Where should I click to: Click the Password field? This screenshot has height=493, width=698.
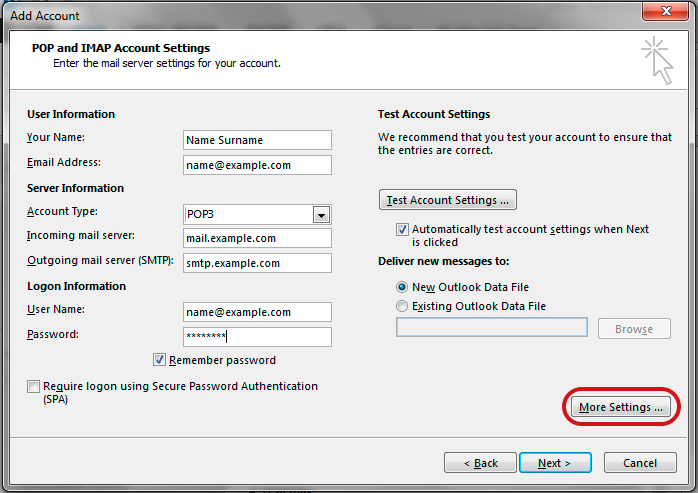coord(257,337)
